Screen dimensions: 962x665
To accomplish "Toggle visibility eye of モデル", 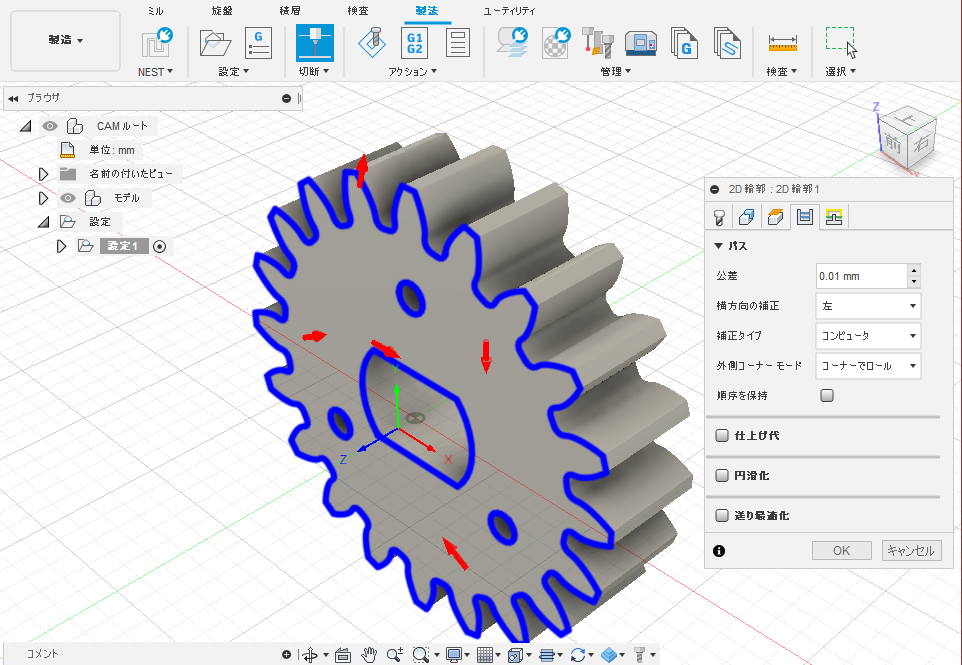I will click(x=67, y=198).
